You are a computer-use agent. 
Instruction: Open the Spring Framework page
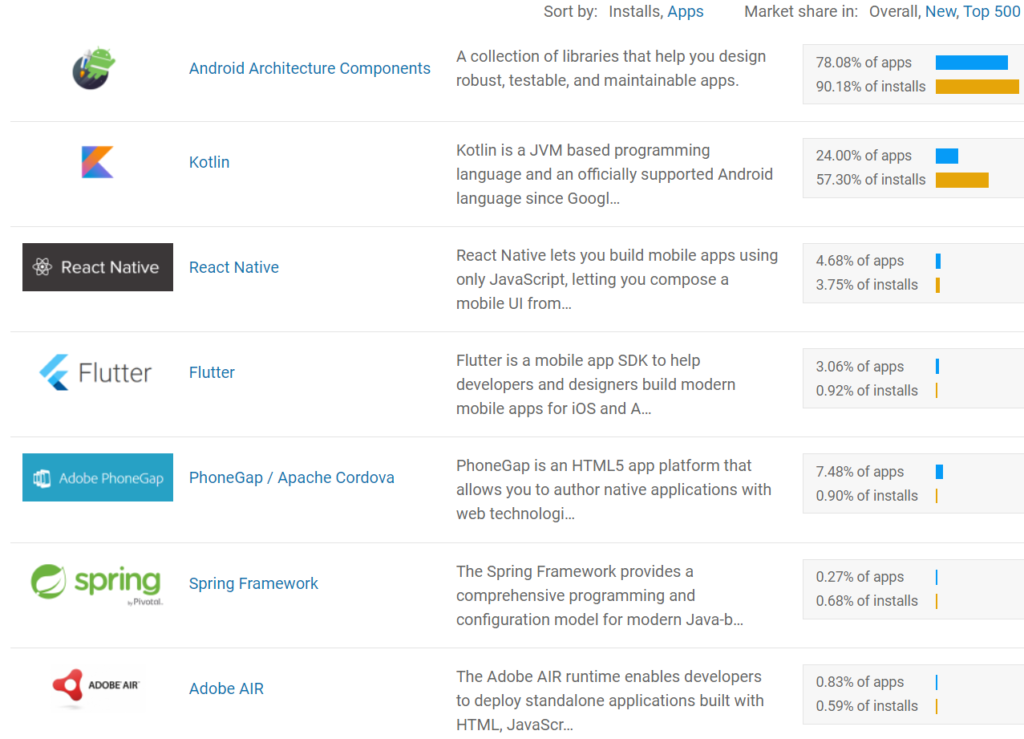click(253, 583)
